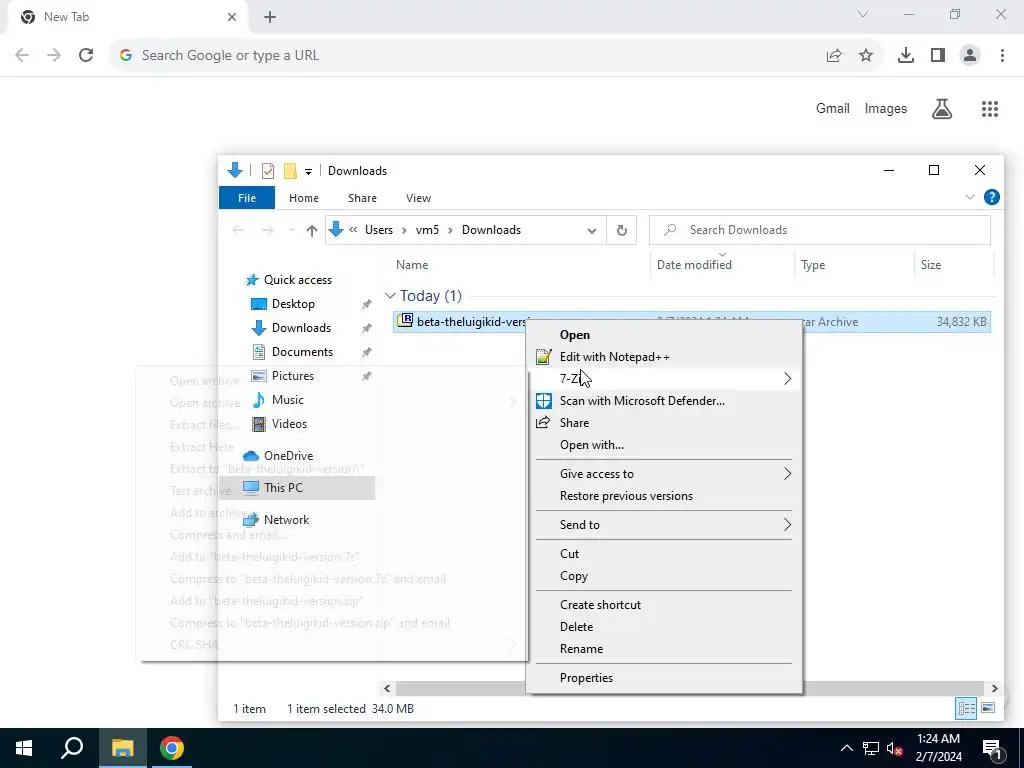Sort by Date modified column header
This screenshot has height=768, width=1024.
click(x=694, y=264)
